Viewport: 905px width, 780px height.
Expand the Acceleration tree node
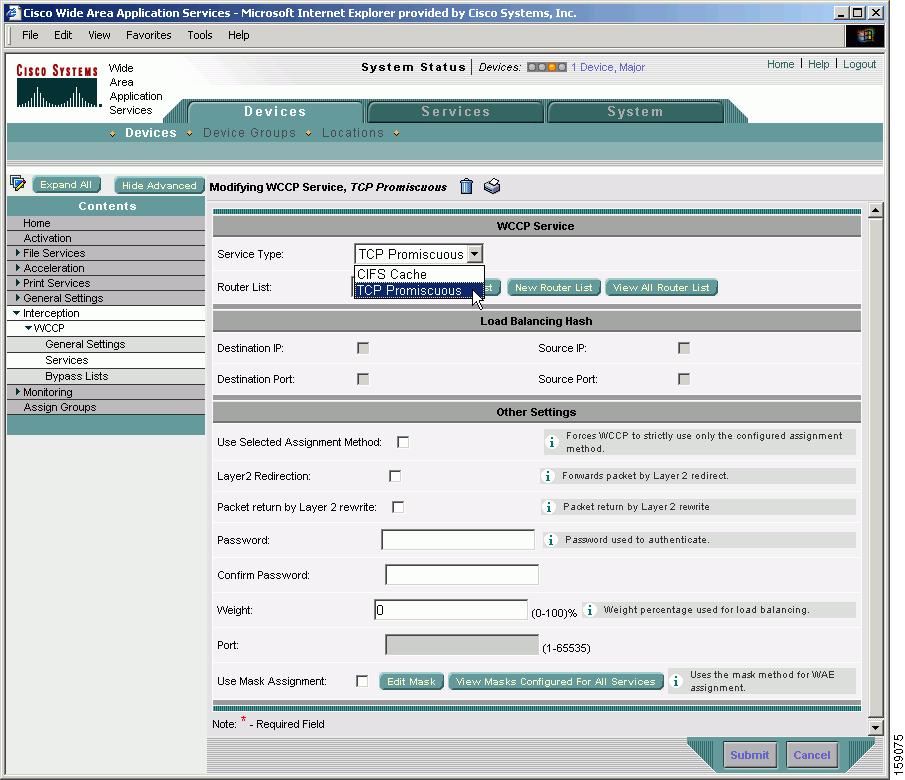[18, 268]
